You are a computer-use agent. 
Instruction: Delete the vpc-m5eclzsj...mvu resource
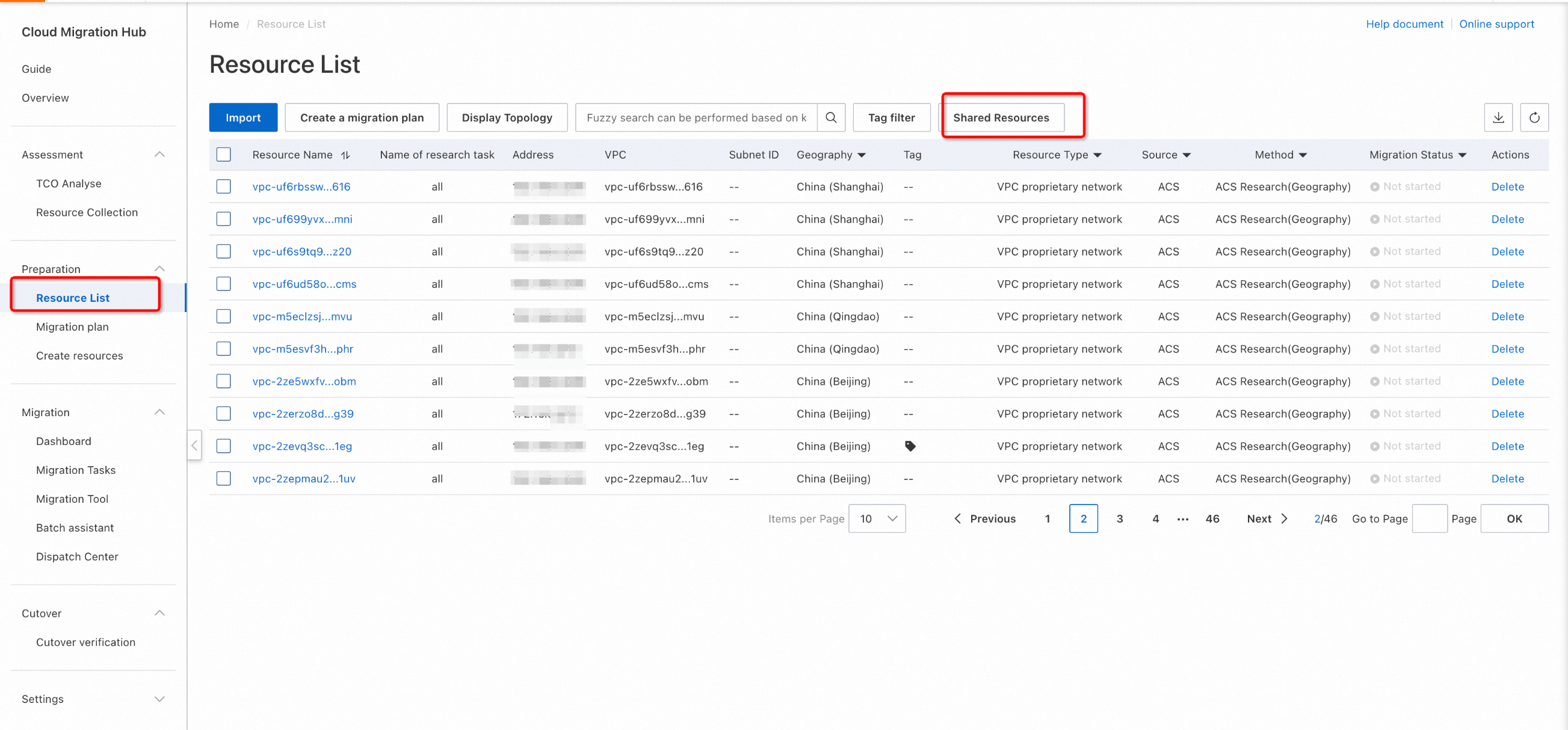tap(1507, 316)
